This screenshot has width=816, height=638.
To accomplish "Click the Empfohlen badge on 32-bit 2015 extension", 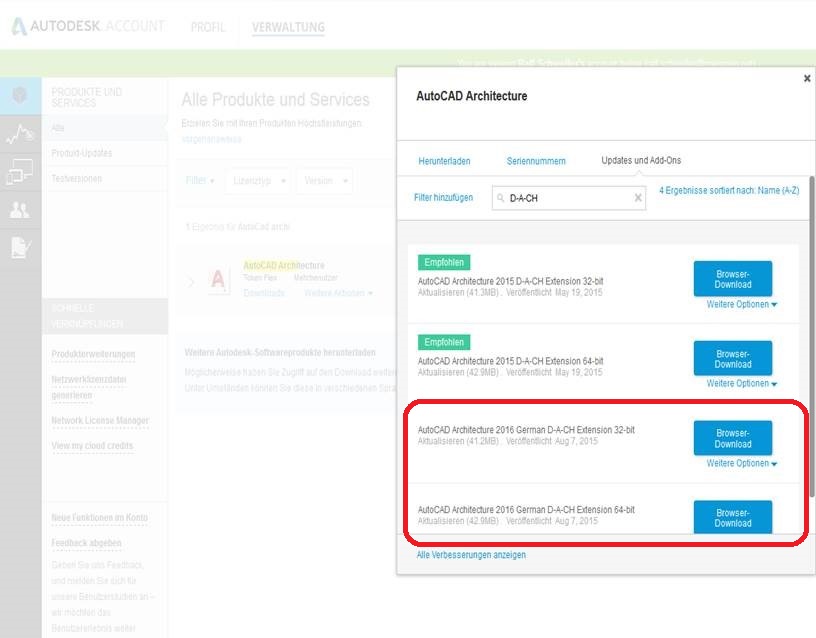I will 444,262.
